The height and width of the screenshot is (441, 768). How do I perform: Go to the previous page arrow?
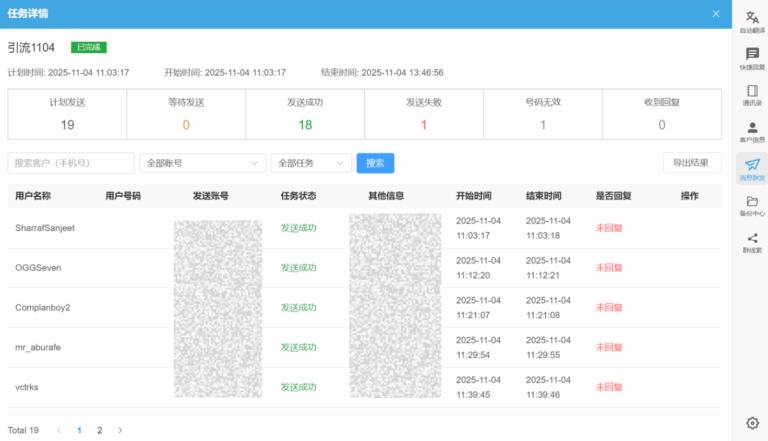click(59, 430)
